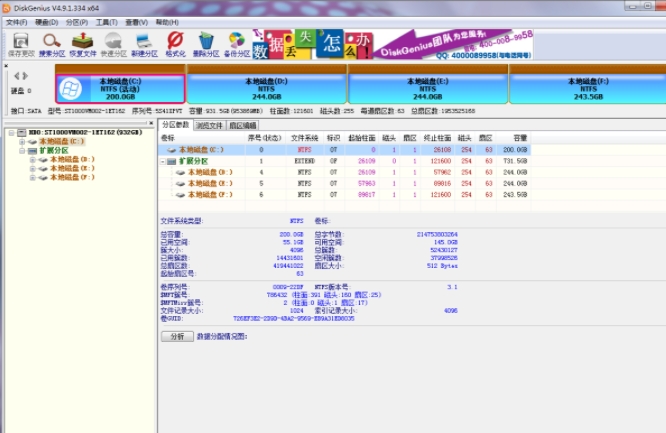The width and height of the screenshot is (666, 433).
Task: Click the 快速分区 (Quick Partition) icon
Action: click(114, 43)
